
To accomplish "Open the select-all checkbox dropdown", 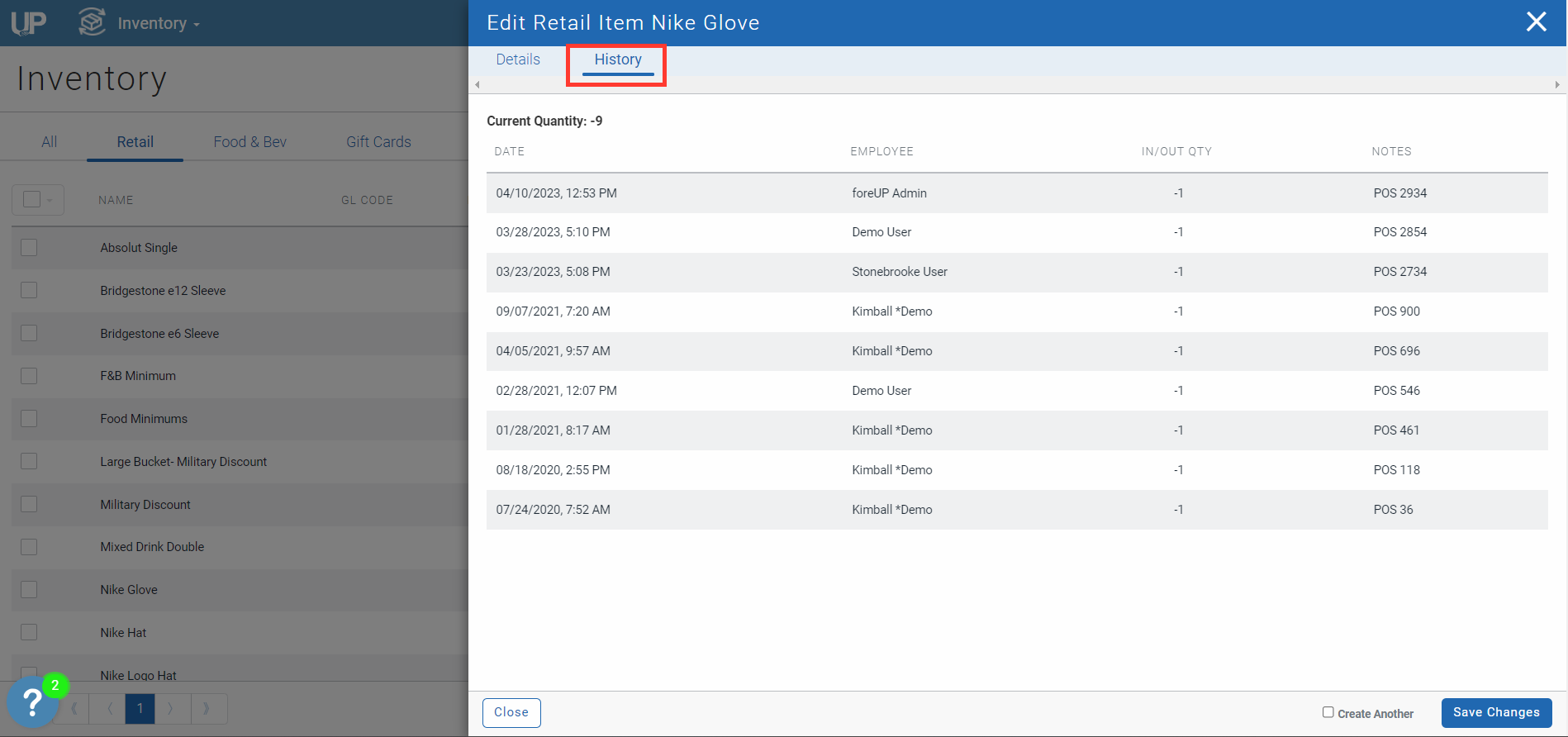I will (x=50, y=200).
